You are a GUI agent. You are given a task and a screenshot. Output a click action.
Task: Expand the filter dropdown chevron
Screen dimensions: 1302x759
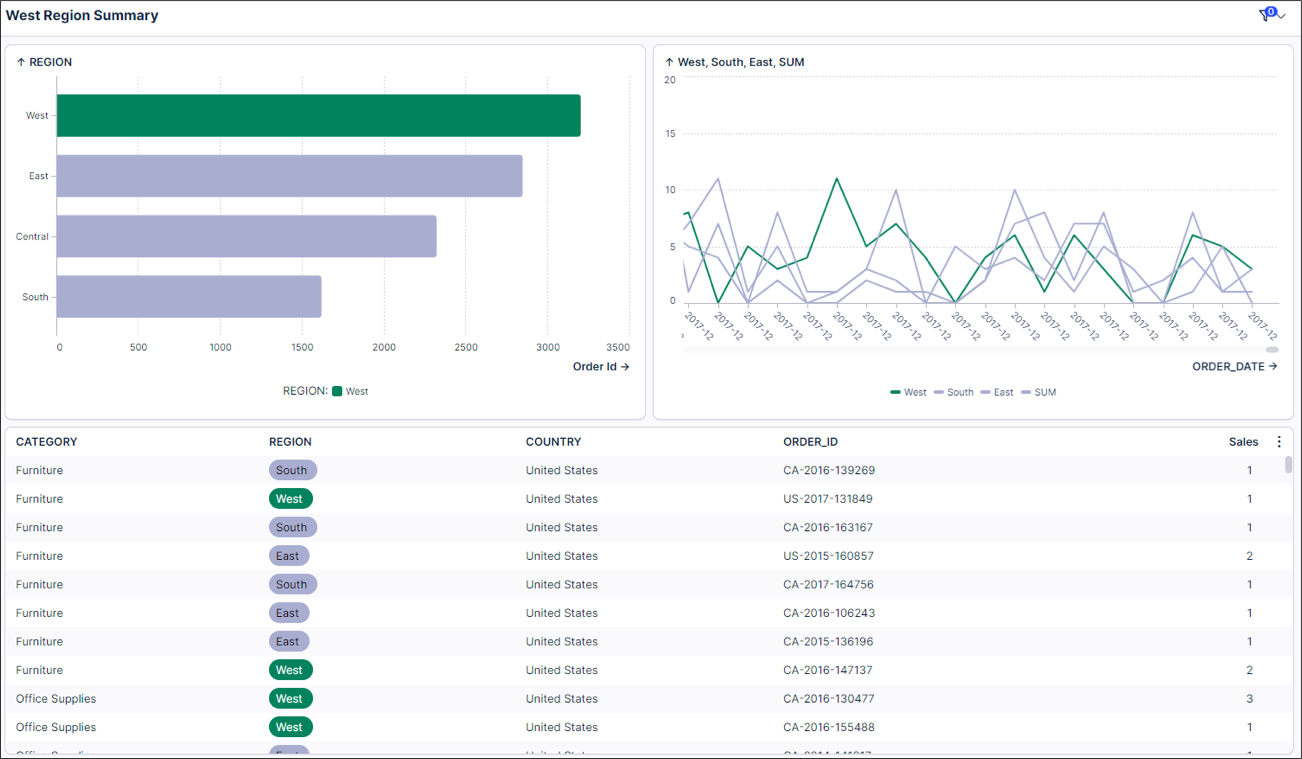[1281, 16]
